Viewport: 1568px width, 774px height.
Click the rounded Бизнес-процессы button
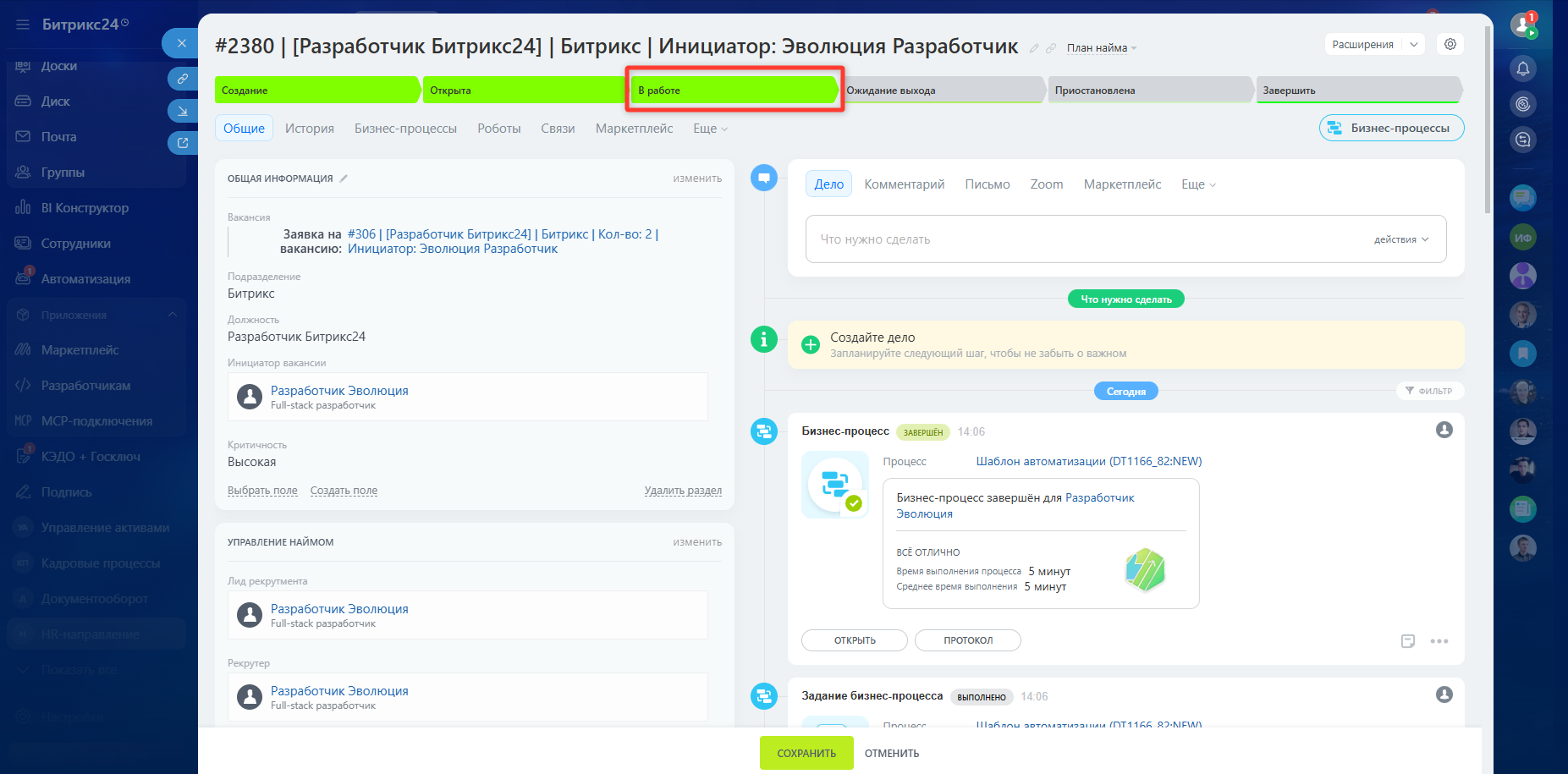(1391, 128)
